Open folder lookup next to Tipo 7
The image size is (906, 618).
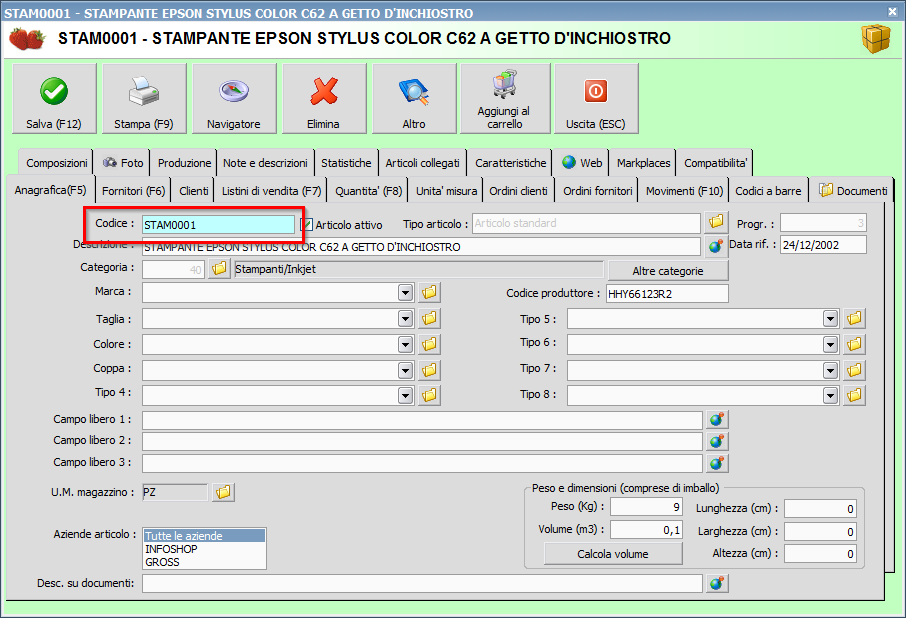[854, 370]
